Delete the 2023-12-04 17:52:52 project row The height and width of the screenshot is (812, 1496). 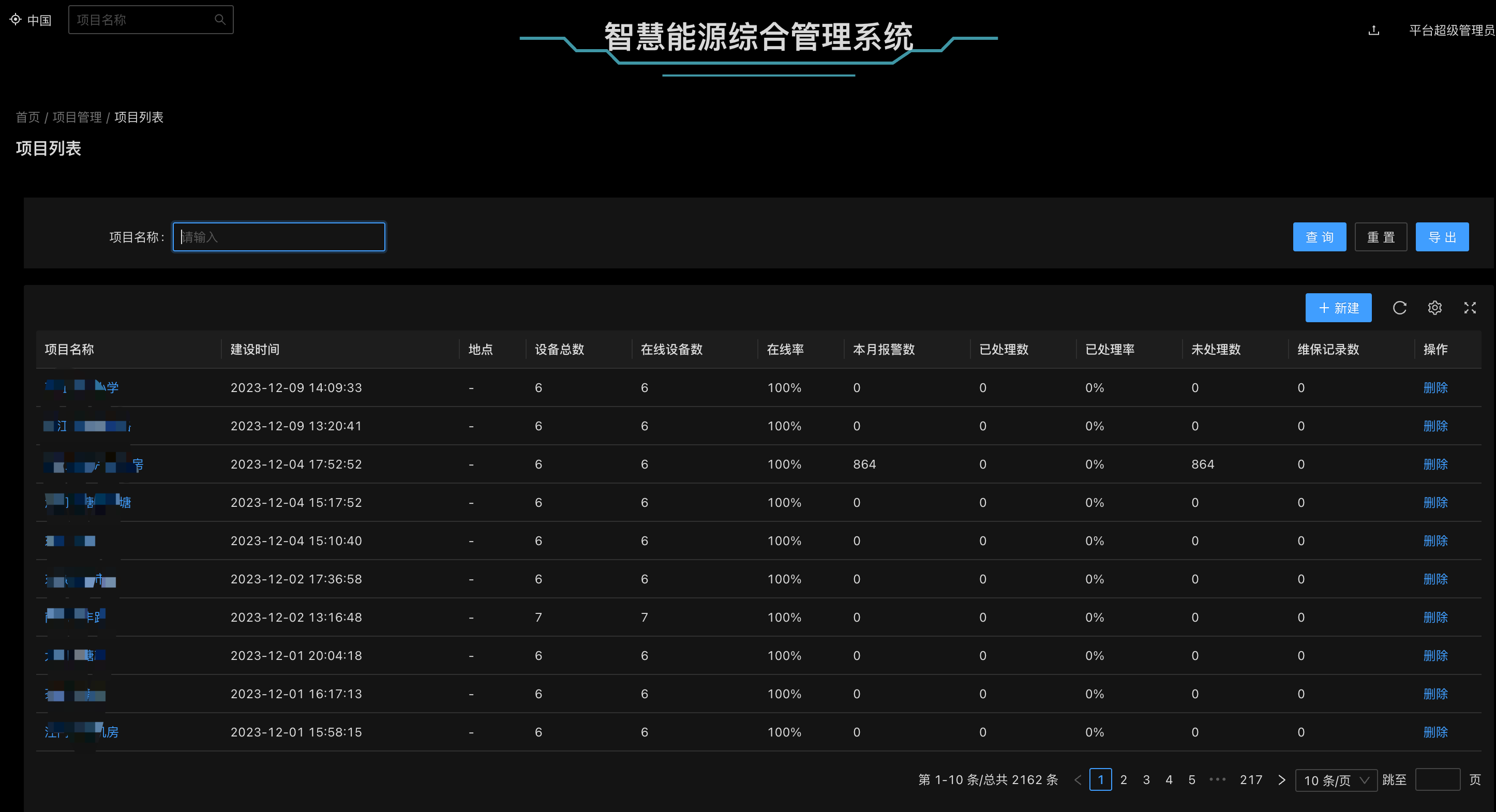pos(1435,464)
